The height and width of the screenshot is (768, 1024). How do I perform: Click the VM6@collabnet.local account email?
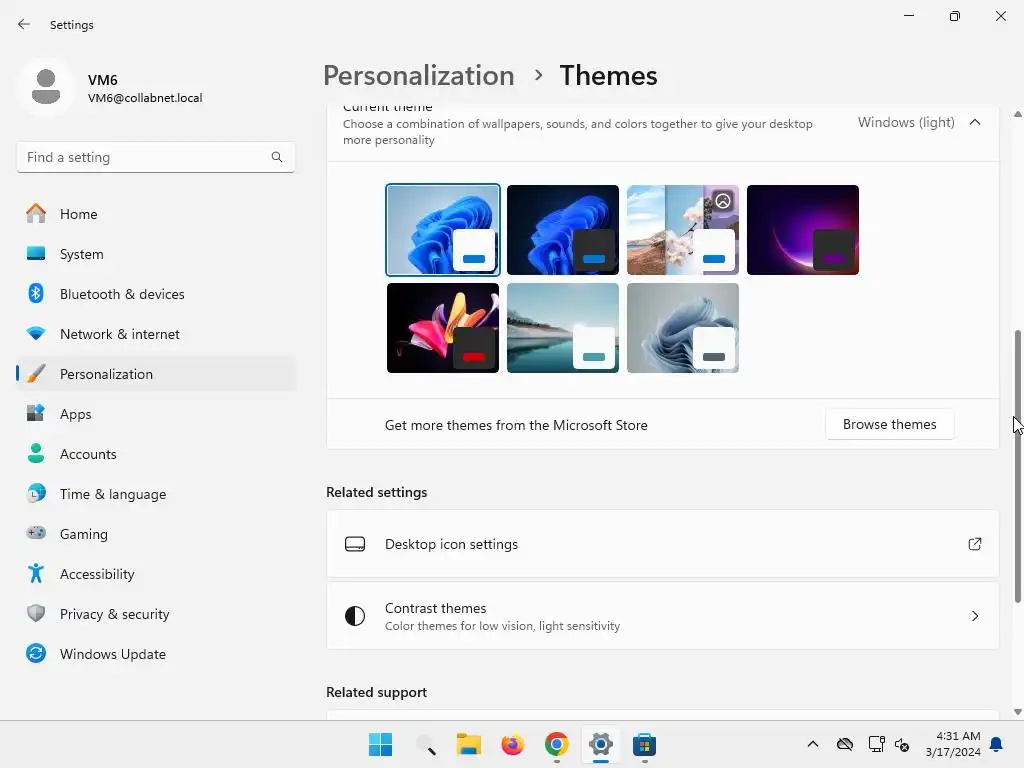[145, 98]
